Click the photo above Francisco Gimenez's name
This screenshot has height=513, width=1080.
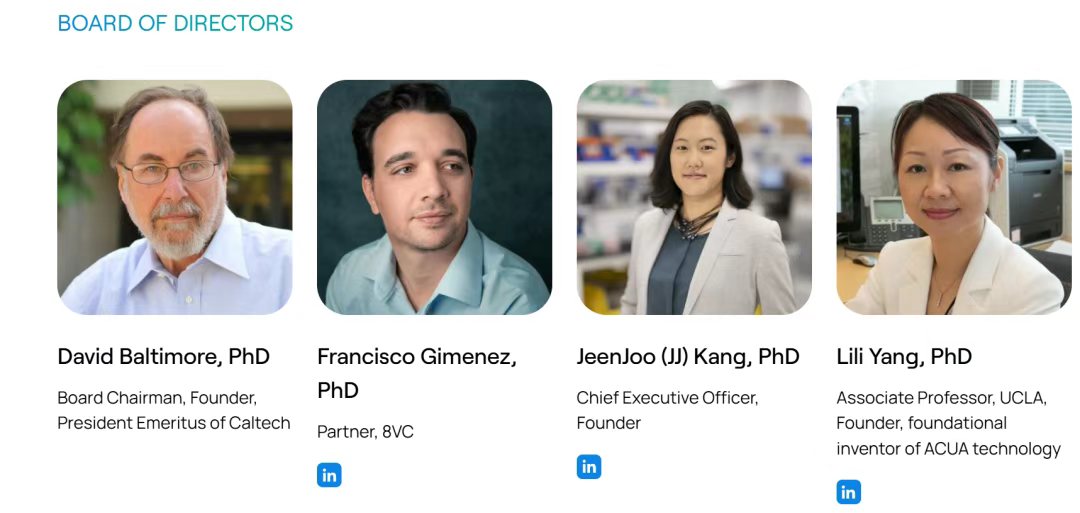(434, 197)
